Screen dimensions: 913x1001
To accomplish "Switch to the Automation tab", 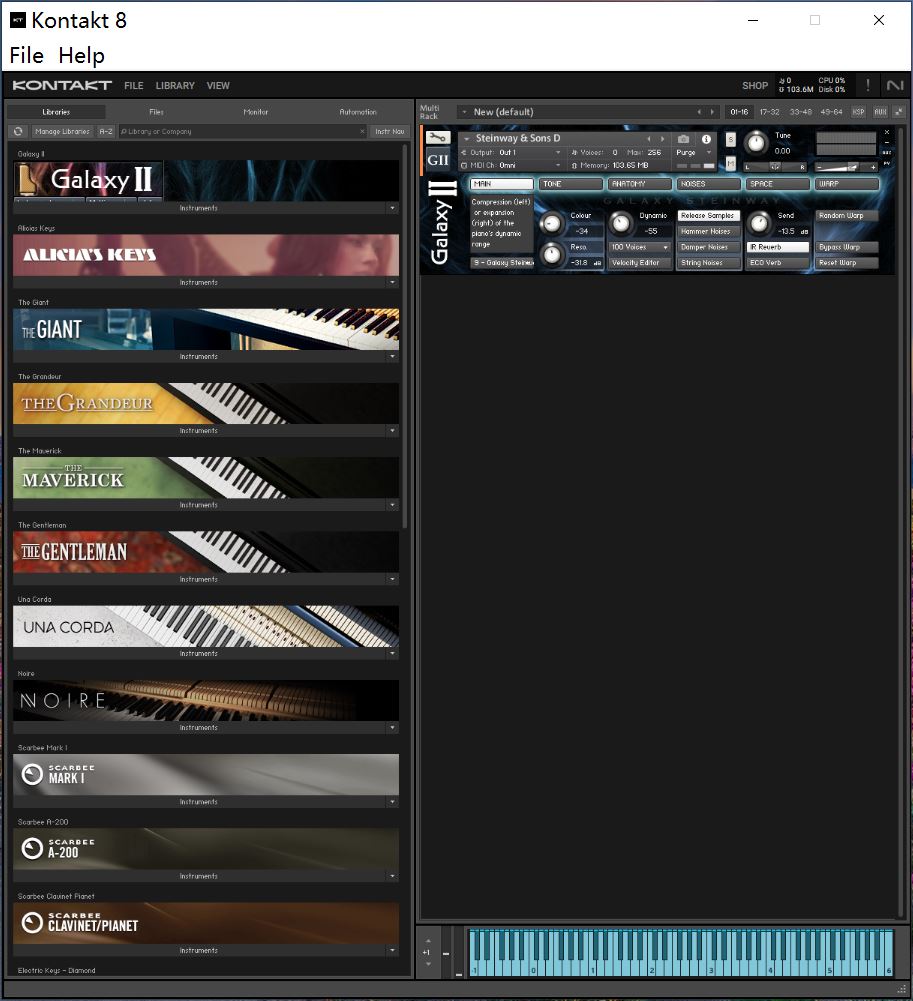I will coord(358,112).
